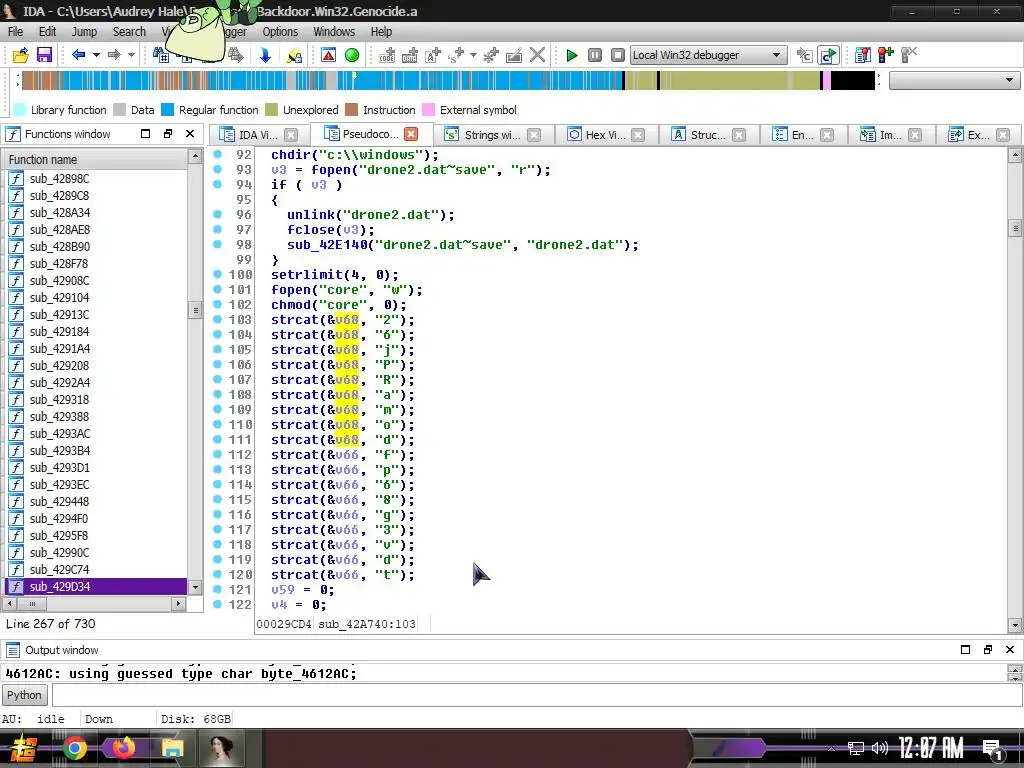Image resolution: width=1024 pixels, height=768 pixels.
Task: Open the File menu
Action: click(15, 31)
